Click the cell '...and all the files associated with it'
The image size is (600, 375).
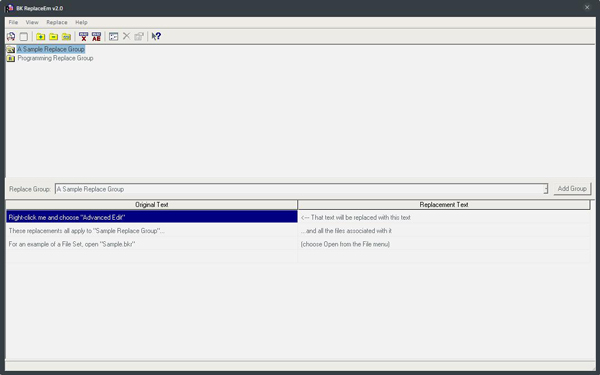(x=444, y=231)
